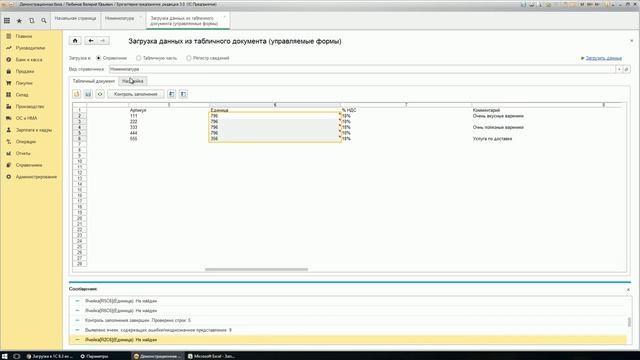This screenshot has width=640, height=360.
Task: Switch to the Настройка tab
Action: tap(133, 81)
